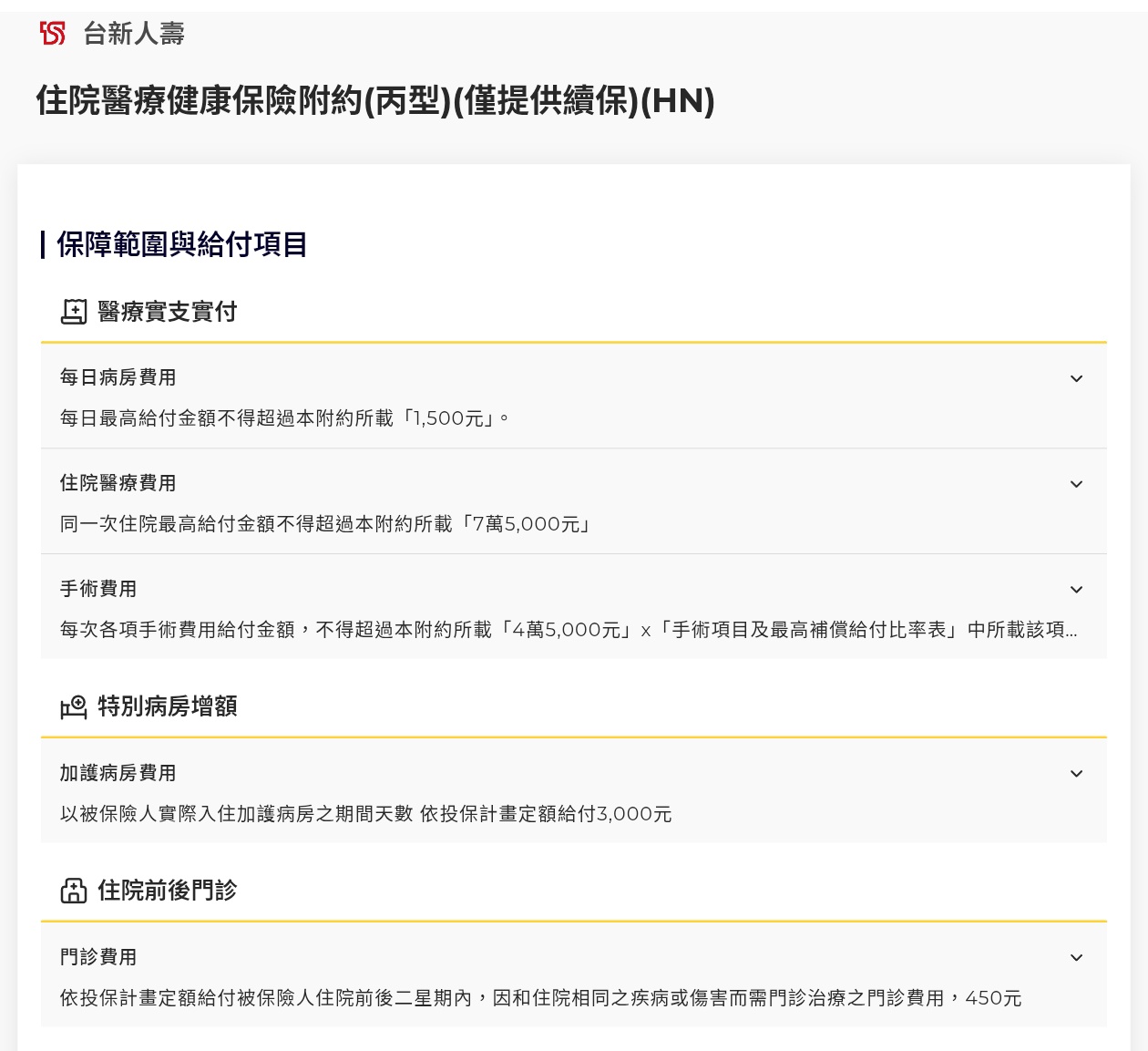Click the Taishin Life red logo icon

pyautogui.click(x=53, y=34)
